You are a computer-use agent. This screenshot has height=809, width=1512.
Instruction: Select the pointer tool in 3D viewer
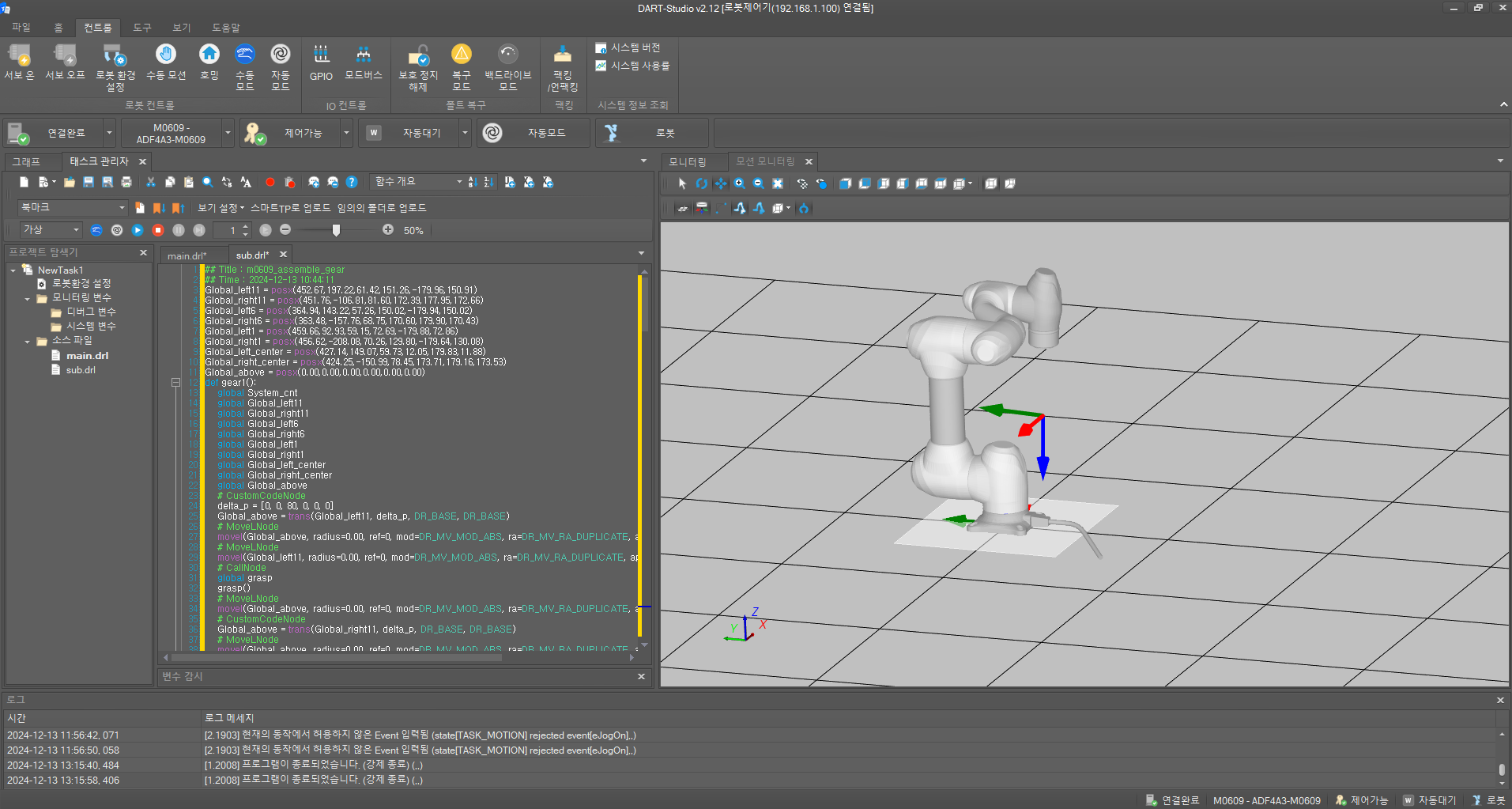[x=683, y=183]
